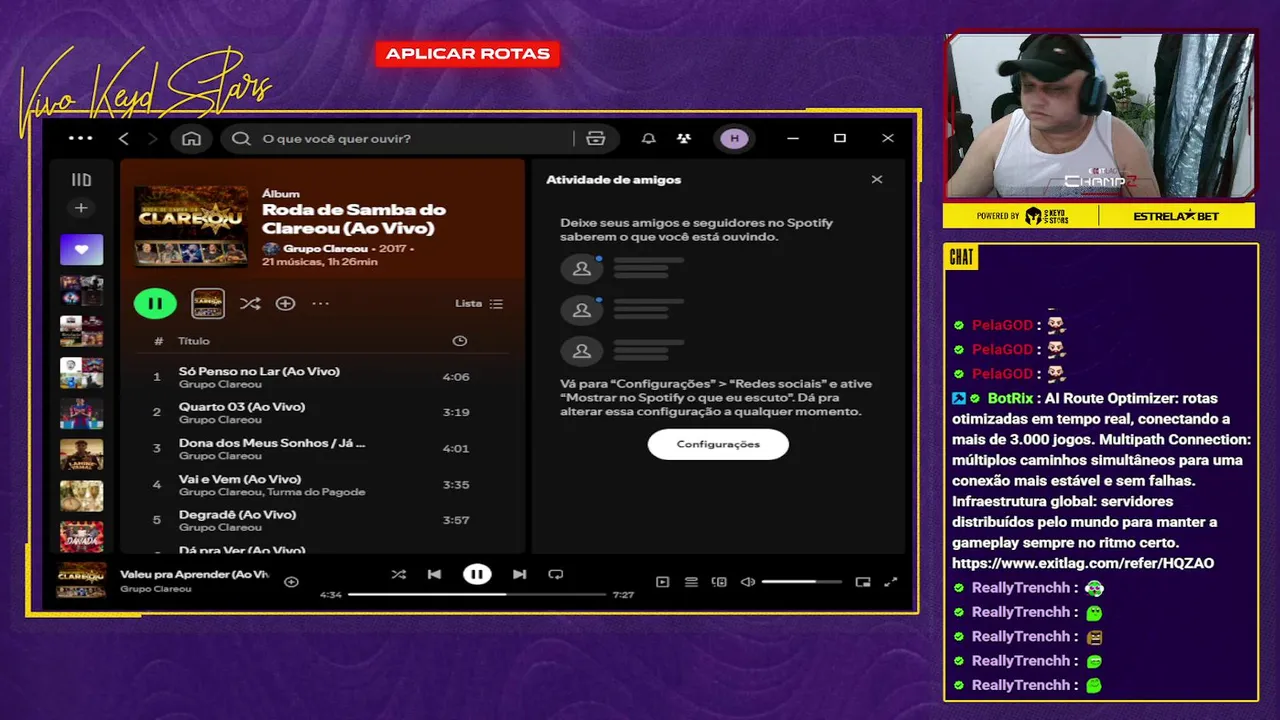
Task: Open the Now Playing view
Action: [x=662, y=582]
